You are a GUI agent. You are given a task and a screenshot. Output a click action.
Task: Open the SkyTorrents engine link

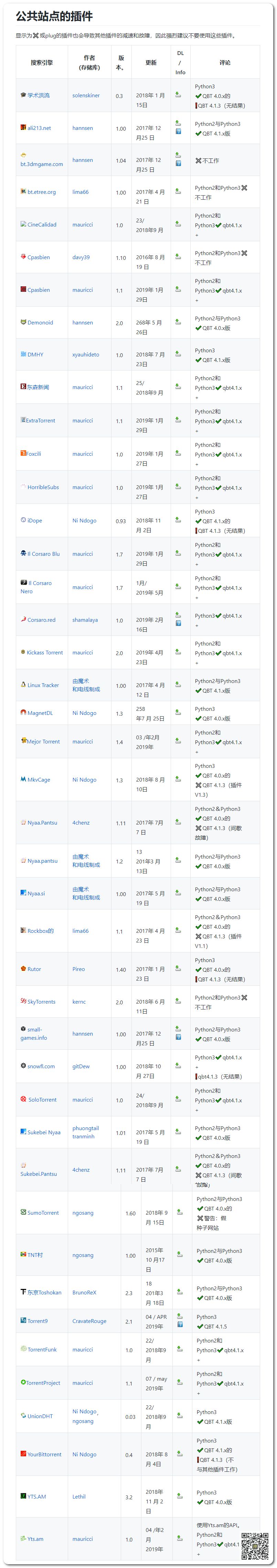point(41,1002)
